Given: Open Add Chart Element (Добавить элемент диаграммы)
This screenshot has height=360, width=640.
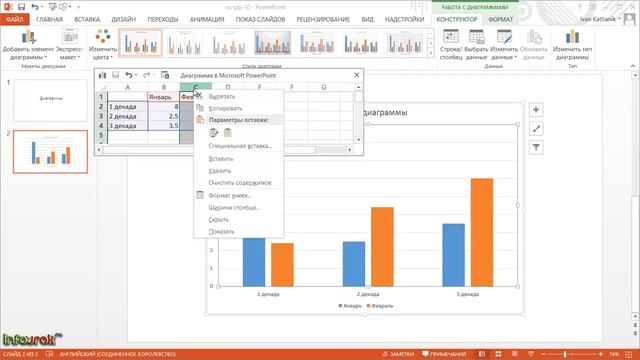Looking at the screenshot, I should (x=28, y=45).
